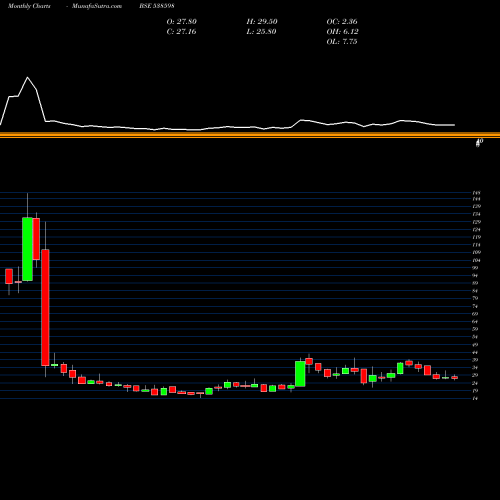Click the 54 price axis label
This screenshot has height=500, width=500.
point(475,337)
